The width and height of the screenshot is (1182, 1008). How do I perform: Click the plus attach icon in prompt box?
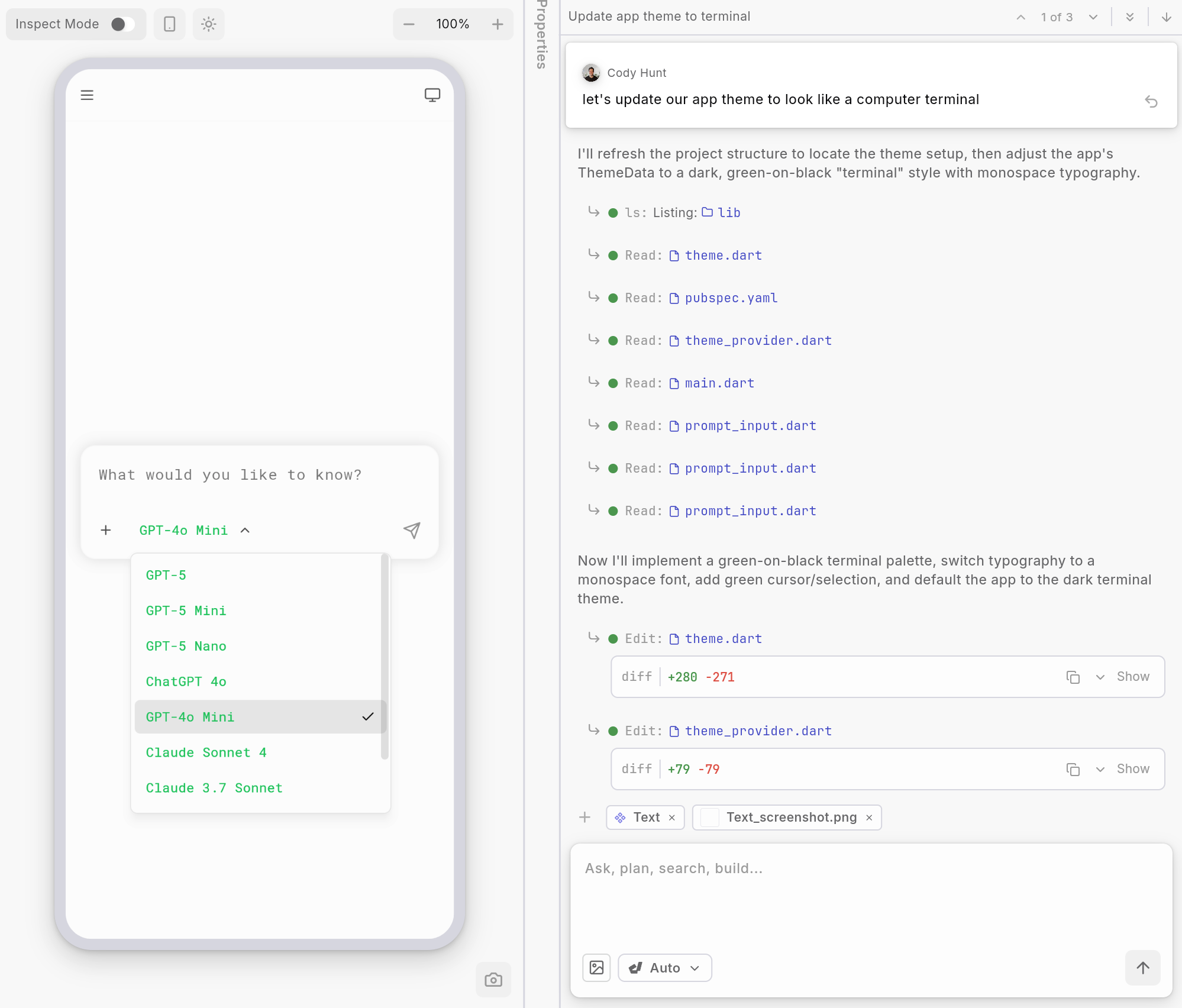[x=106, y=530]
